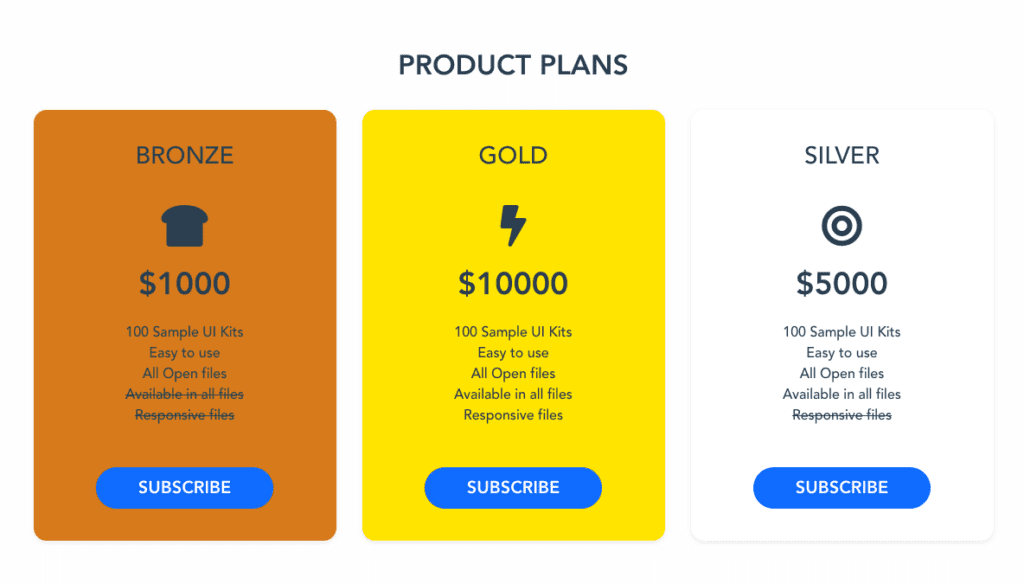This screenshot has width=1024, height=584.
Task: Subscribe to the Silver plan
Action: [x=842, y=488]
